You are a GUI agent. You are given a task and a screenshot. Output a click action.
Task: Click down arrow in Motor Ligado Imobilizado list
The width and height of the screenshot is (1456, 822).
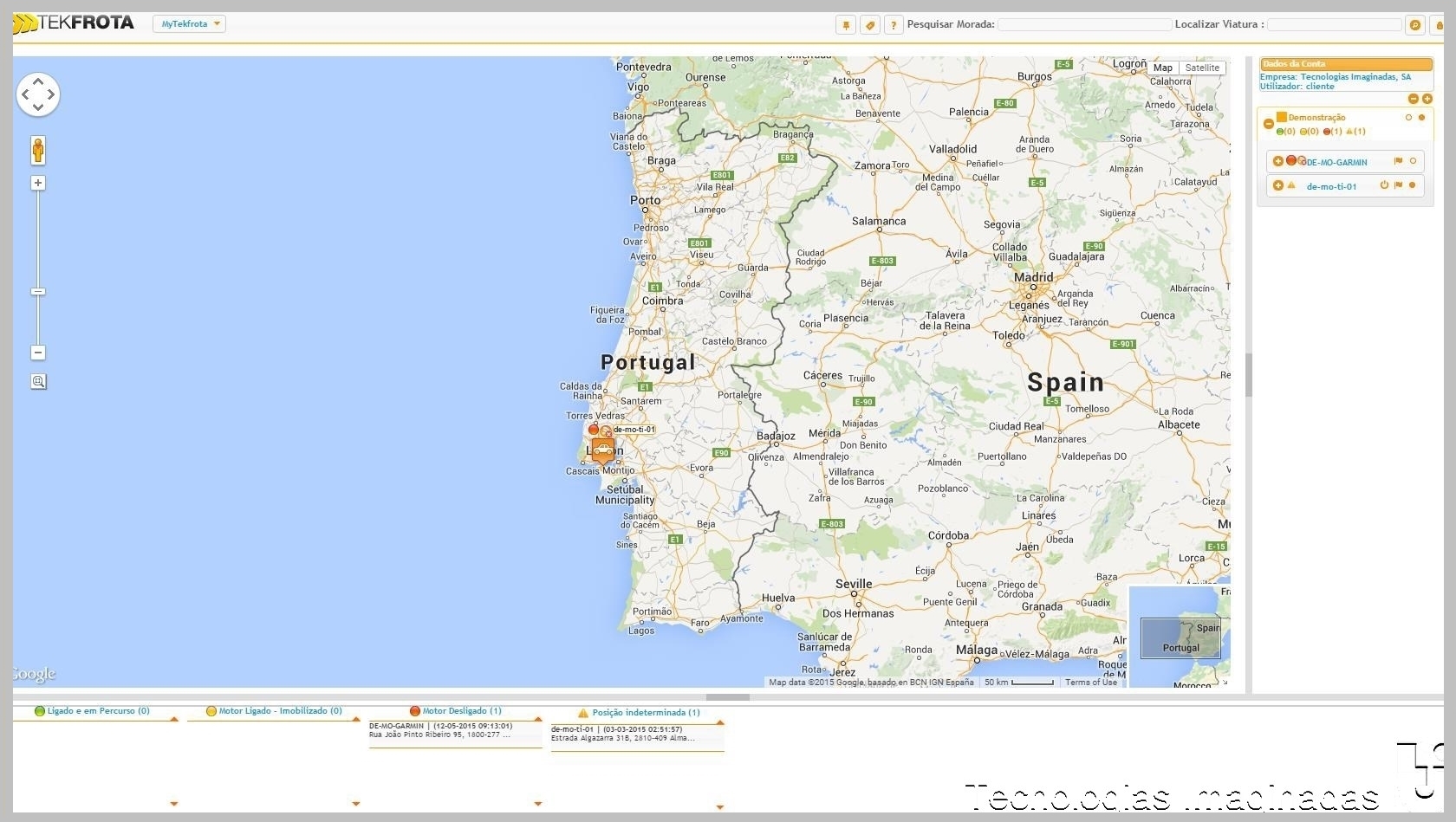tap(356, 804)
